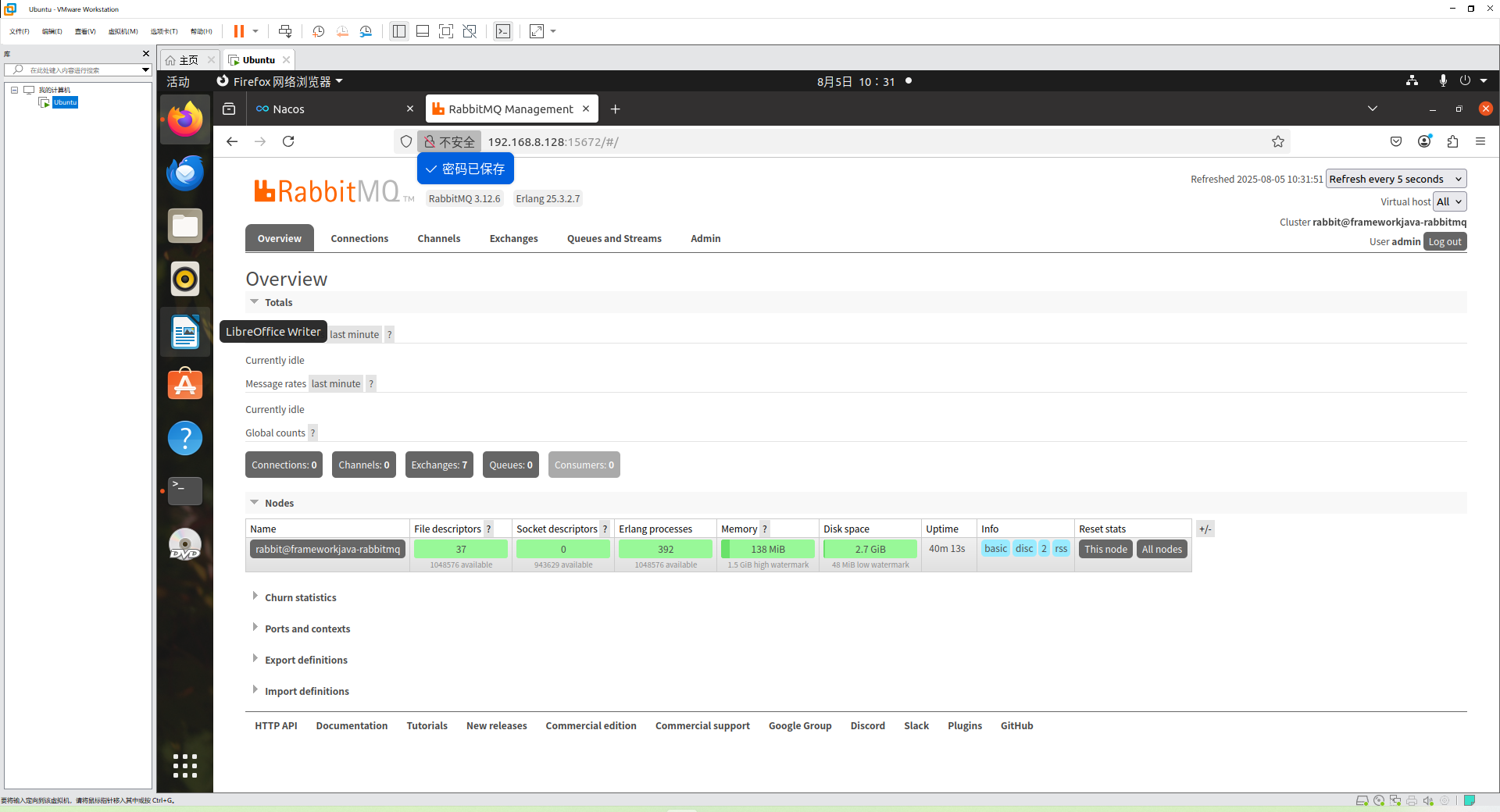Open the Firefox hamburger application menu

pos(1480,141)
